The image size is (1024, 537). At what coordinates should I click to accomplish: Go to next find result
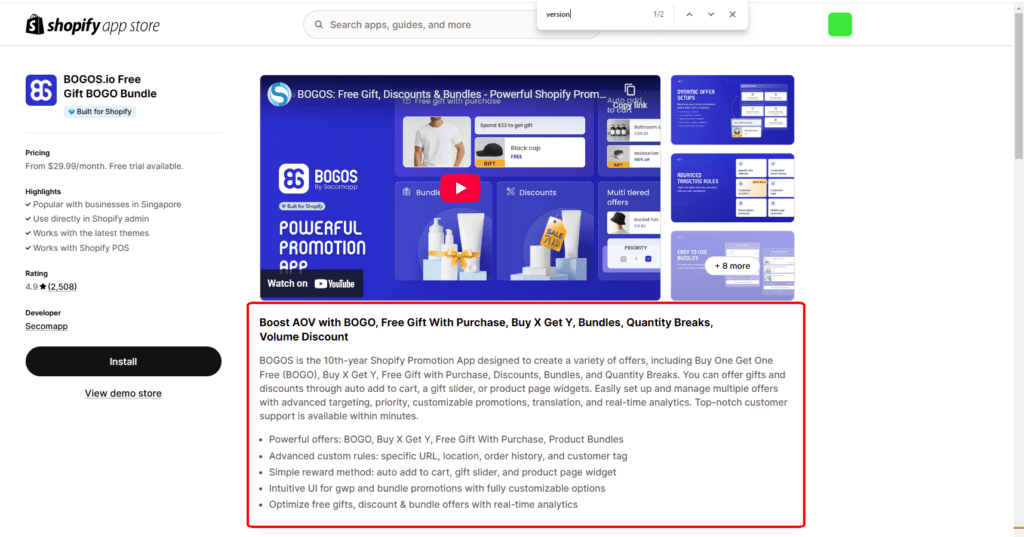[x=711, y=15]
